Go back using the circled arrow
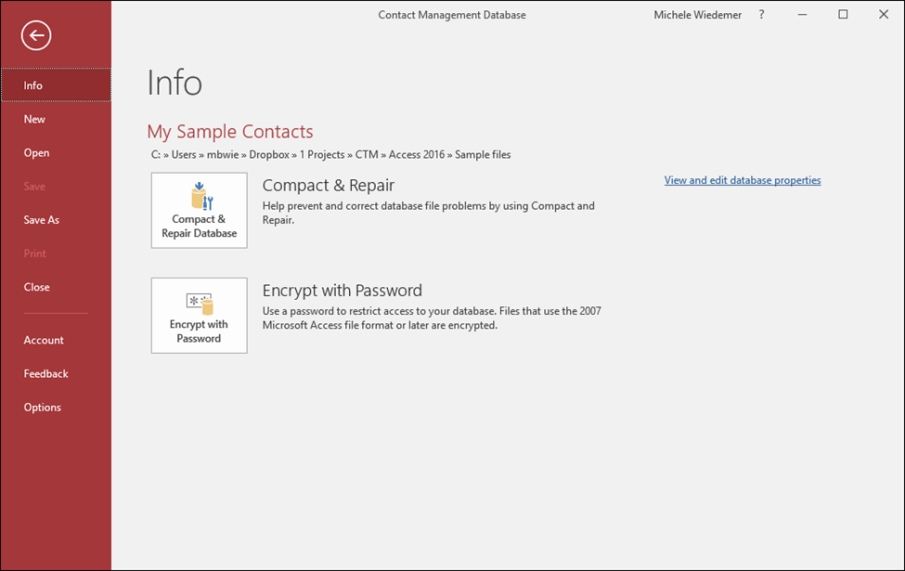This screenshot has height=571, width=905. [36, 35]
